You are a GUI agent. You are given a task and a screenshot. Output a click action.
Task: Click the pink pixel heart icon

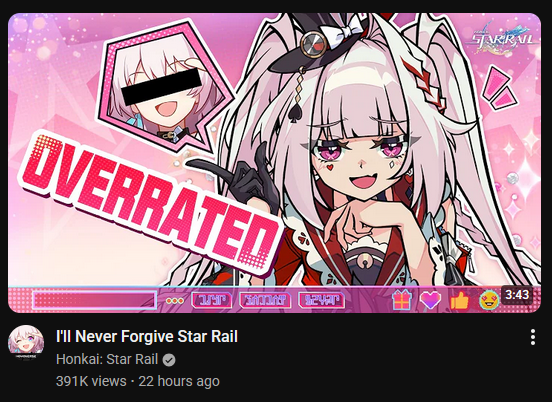tap(430, 301)
